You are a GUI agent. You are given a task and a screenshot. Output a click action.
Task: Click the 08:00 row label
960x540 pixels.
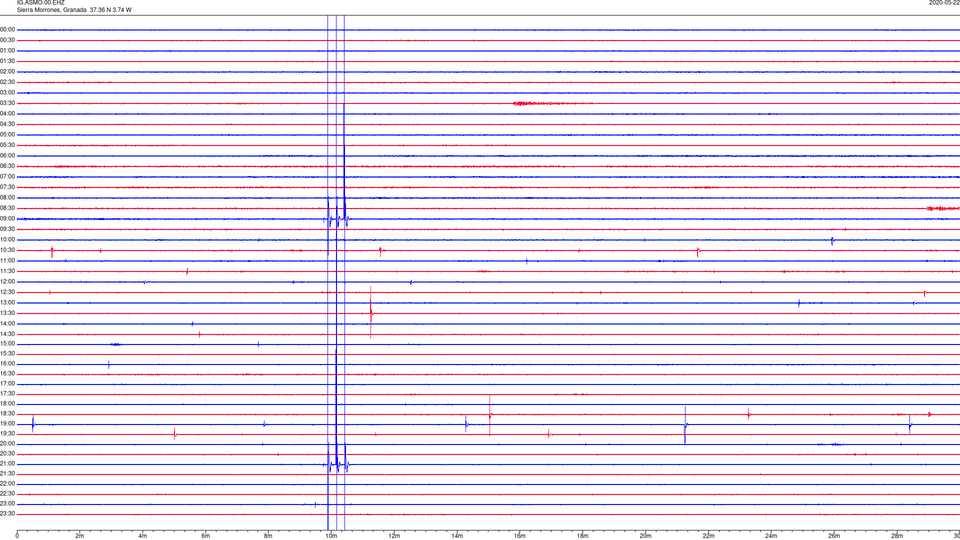tap(7, 197)
